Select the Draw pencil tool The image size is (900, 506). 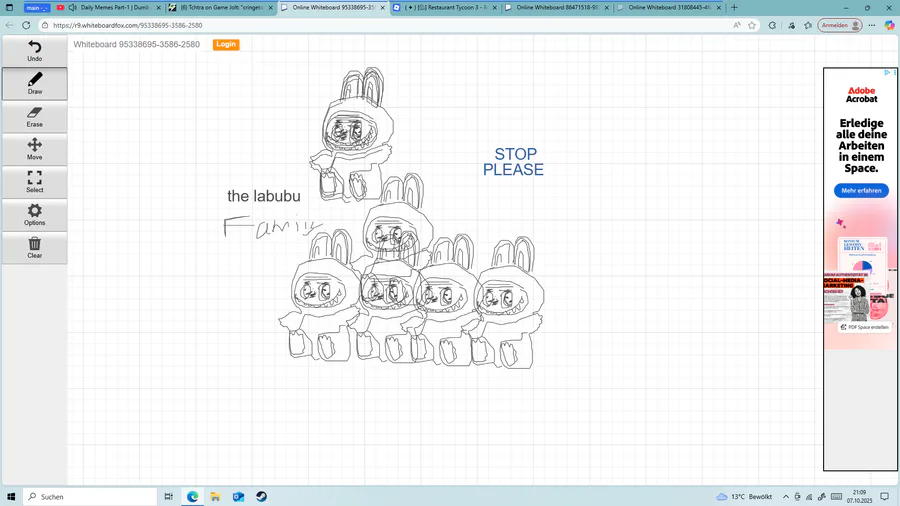(34, 84)
